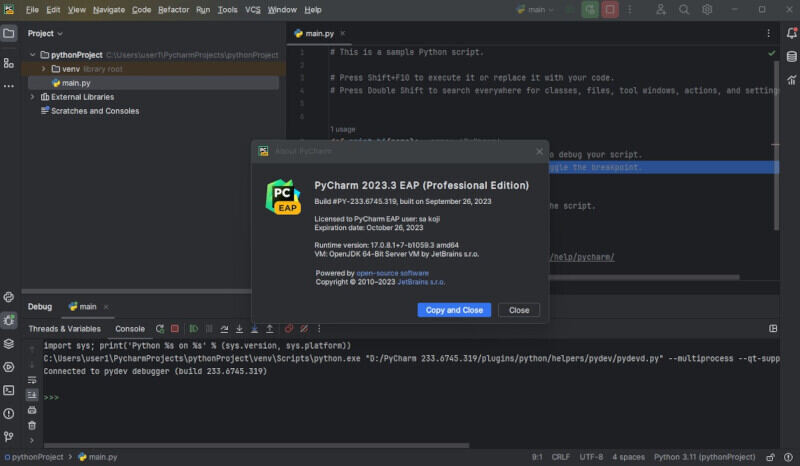Open the JetBrains s.r.o. link
The width and height of the screenshot is (800, 466).
[421, 282]
